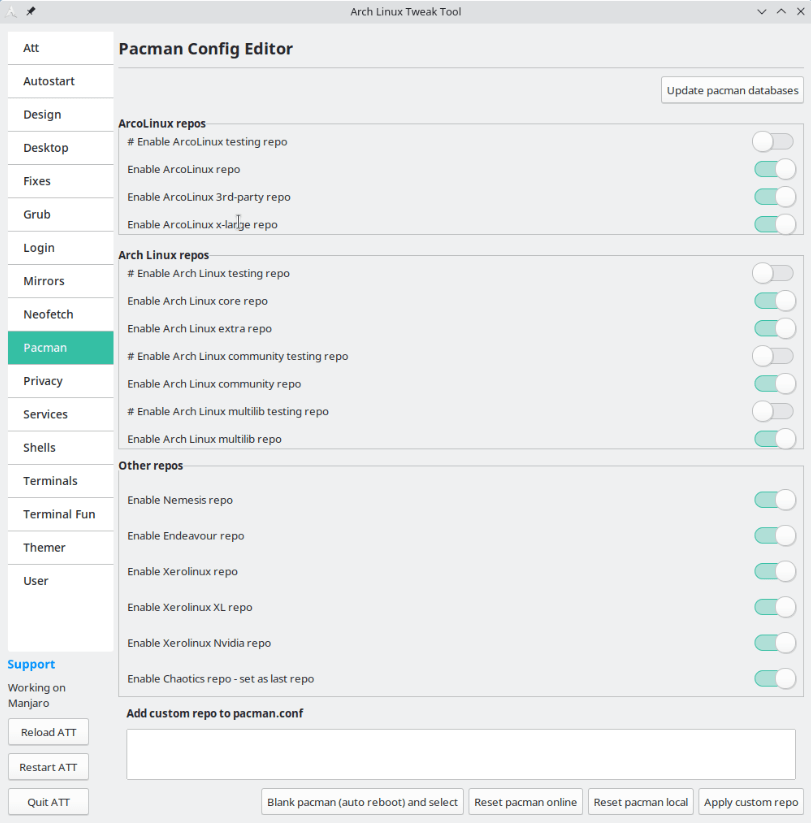Disable the Xerolinux Nvidia repo switch

[775, 643]
